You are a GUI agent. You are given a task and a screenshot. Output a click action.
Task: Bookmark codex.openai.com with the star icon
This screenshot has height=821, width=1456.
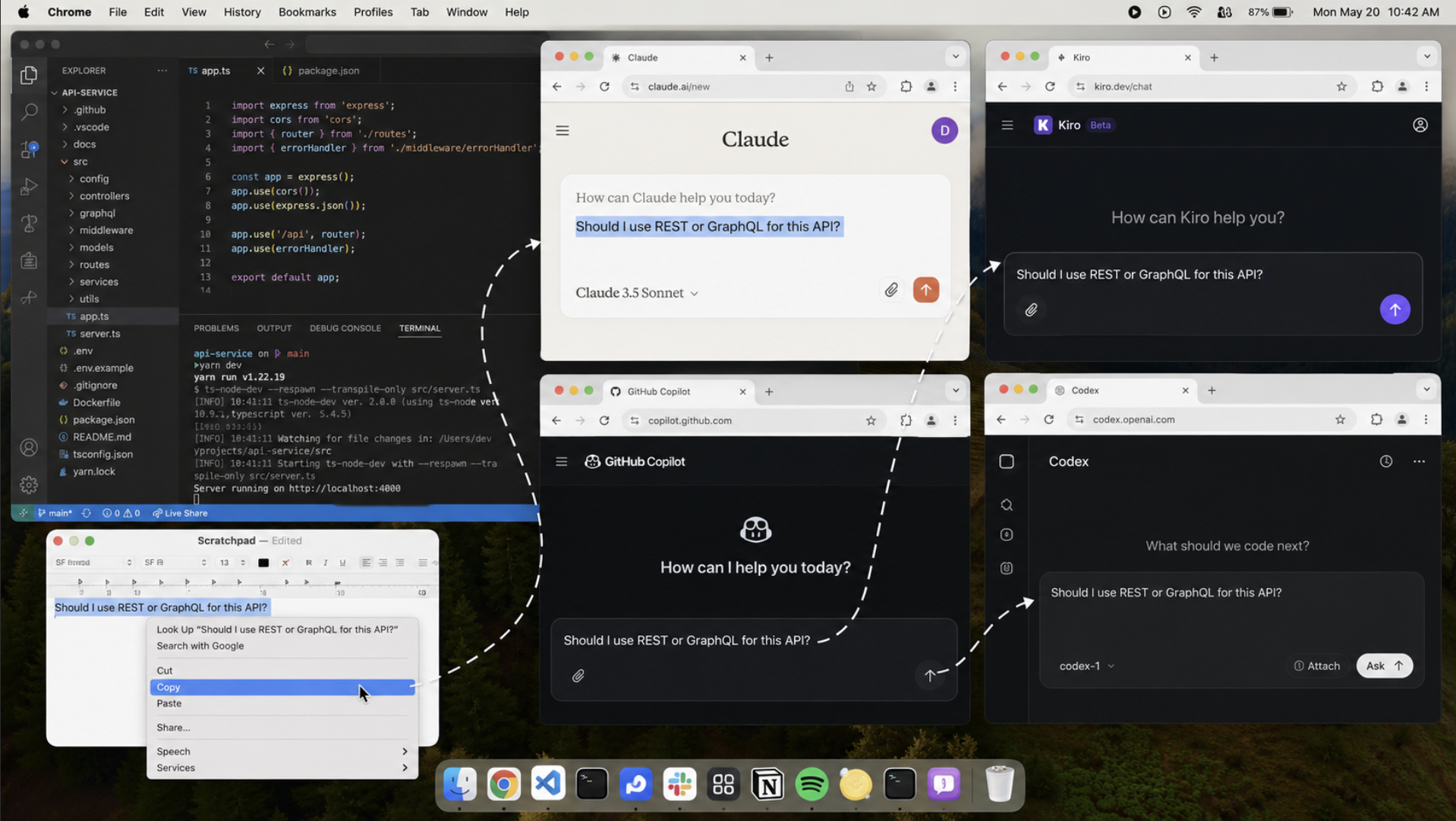1340,420
